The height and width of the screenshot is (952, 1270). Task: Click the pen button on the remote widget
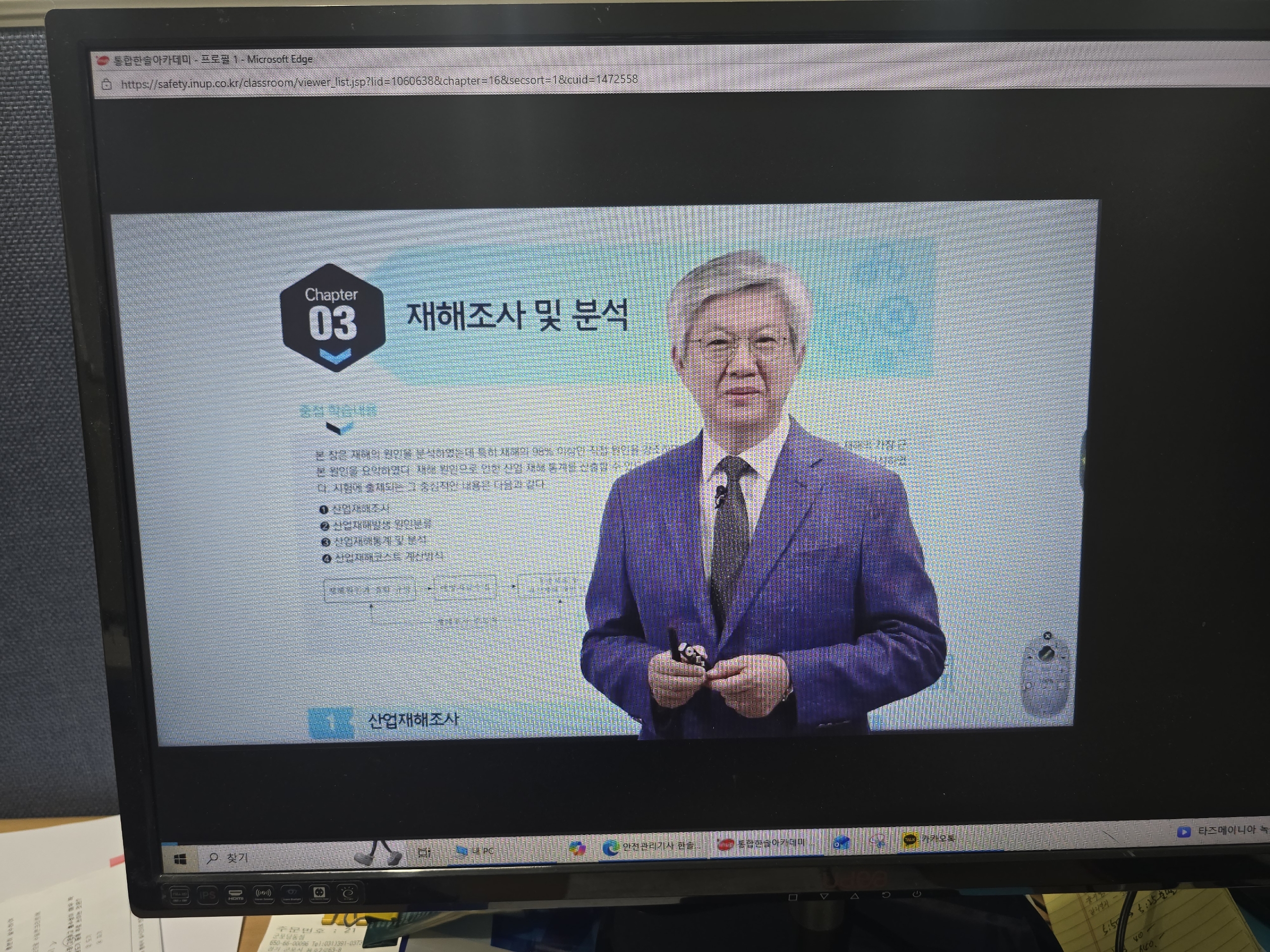pyautogui.click(x=1046, y=653)
